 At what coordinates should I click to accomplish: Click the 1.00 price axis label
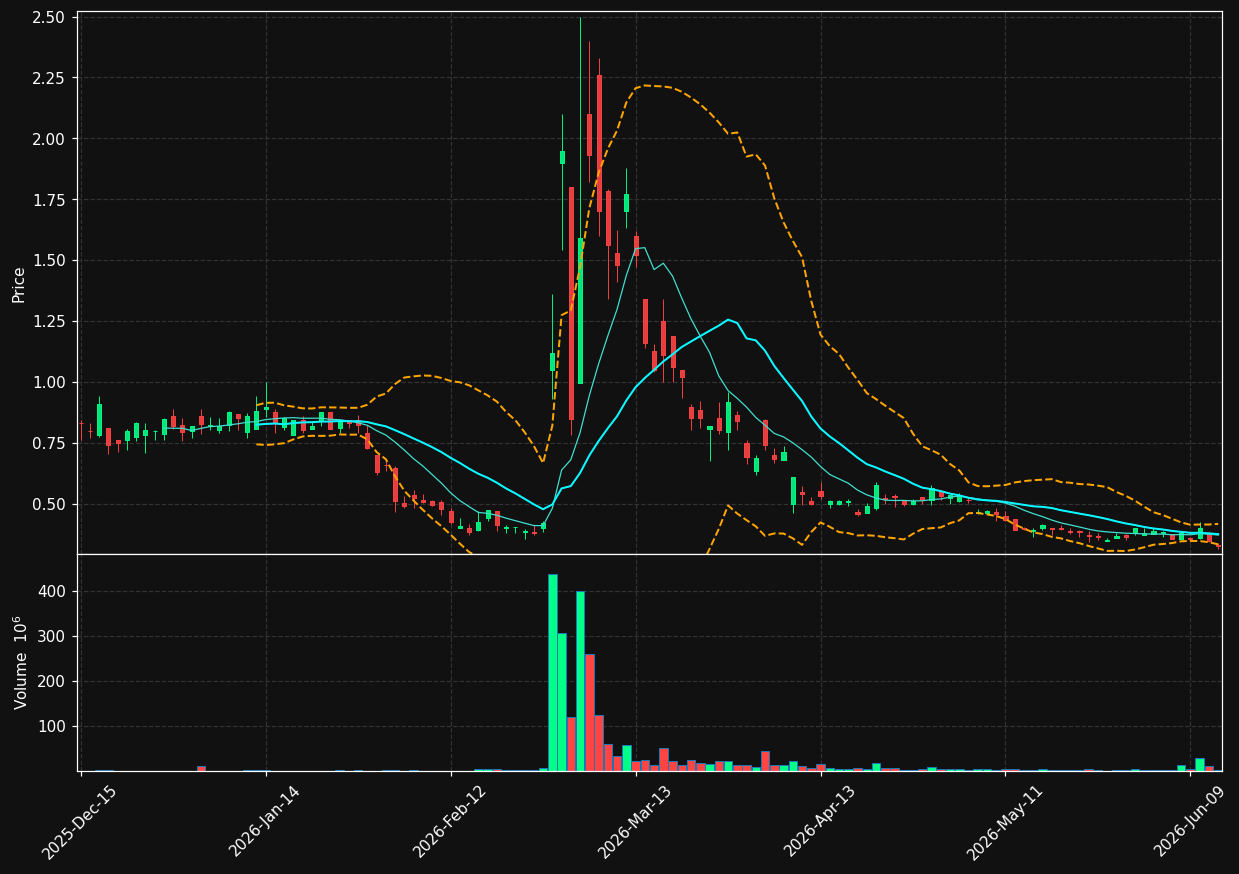click(x=50, y=383)
